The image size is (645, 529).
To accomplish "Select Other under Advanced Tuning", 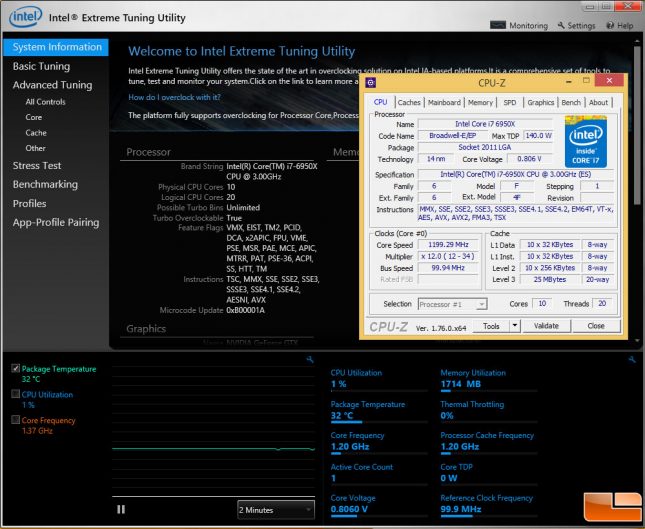I will click(x=35, y=148).
